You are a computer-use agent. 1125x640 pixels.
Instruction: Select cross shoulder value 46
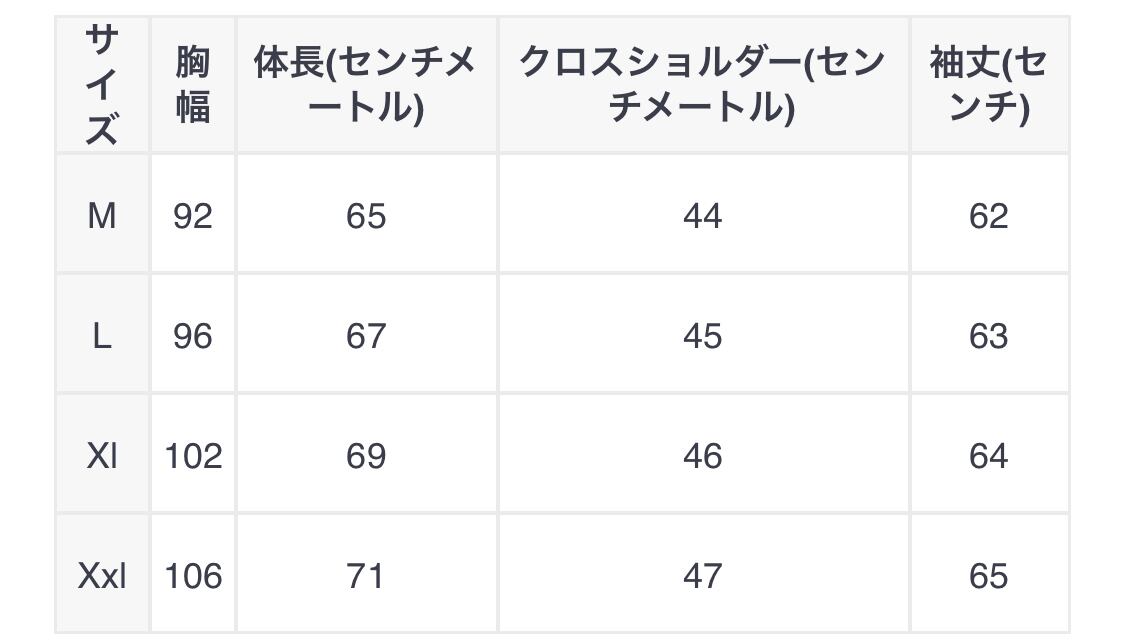coord(702,456)
